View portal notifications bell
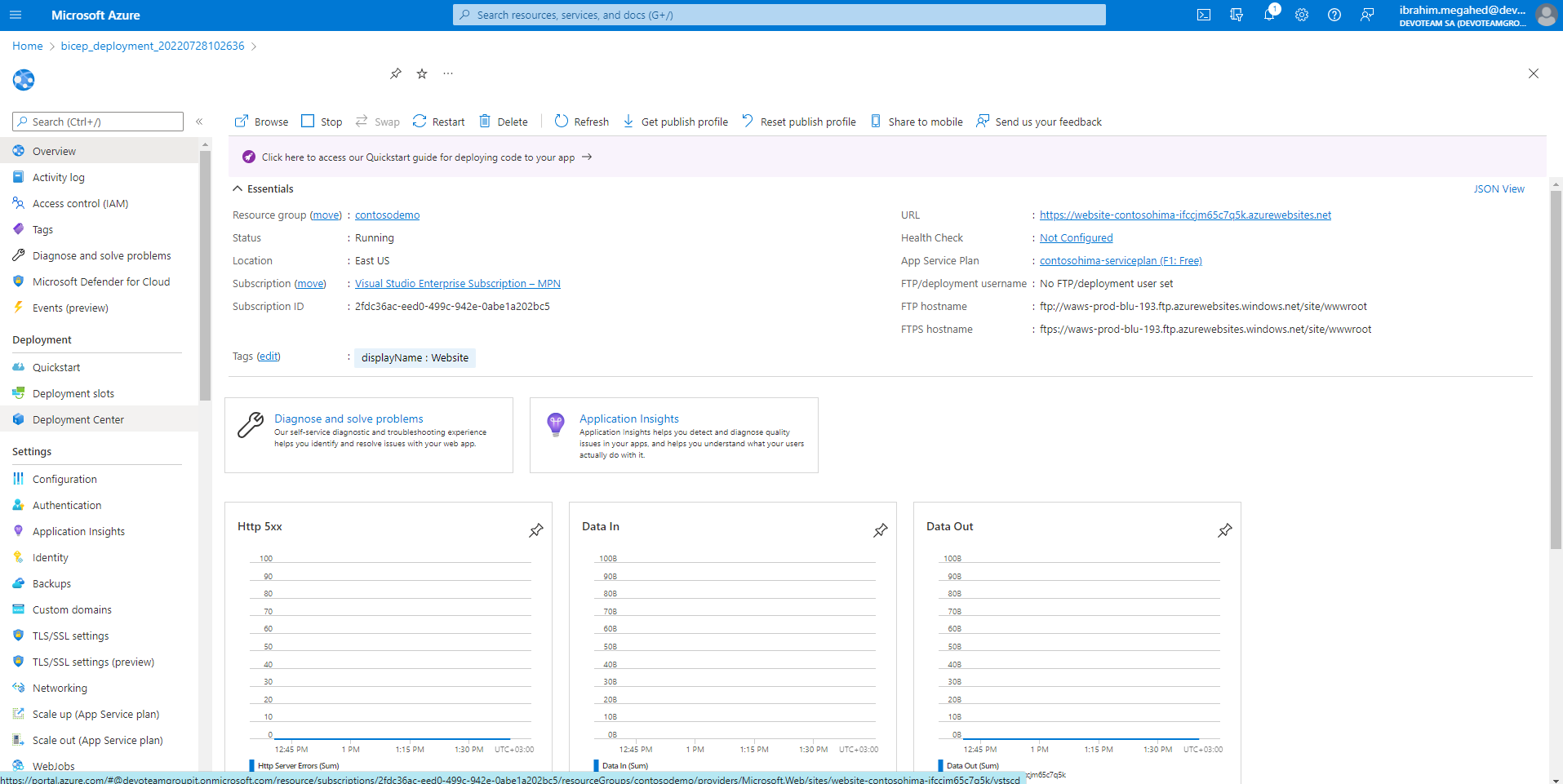The height and width of the screenshot is (784, 1563). 1269,15
